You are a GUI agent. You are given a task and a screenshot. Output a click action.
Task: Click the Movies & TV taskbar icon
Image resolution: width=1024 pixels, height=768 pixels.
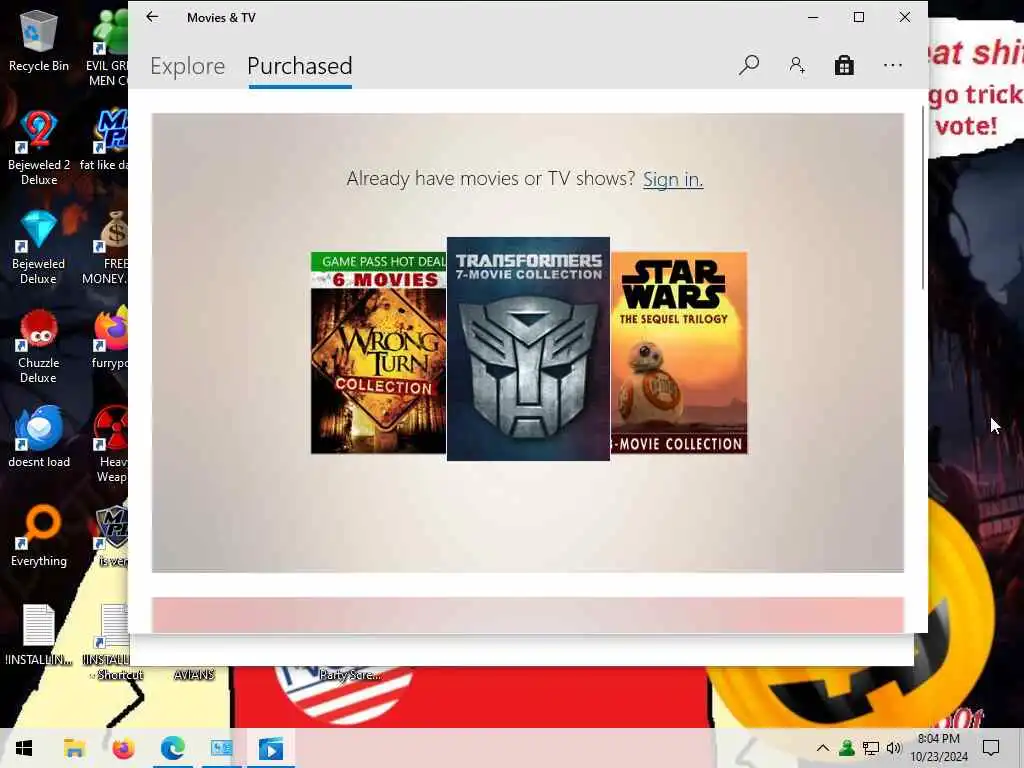tap(271, 748)
